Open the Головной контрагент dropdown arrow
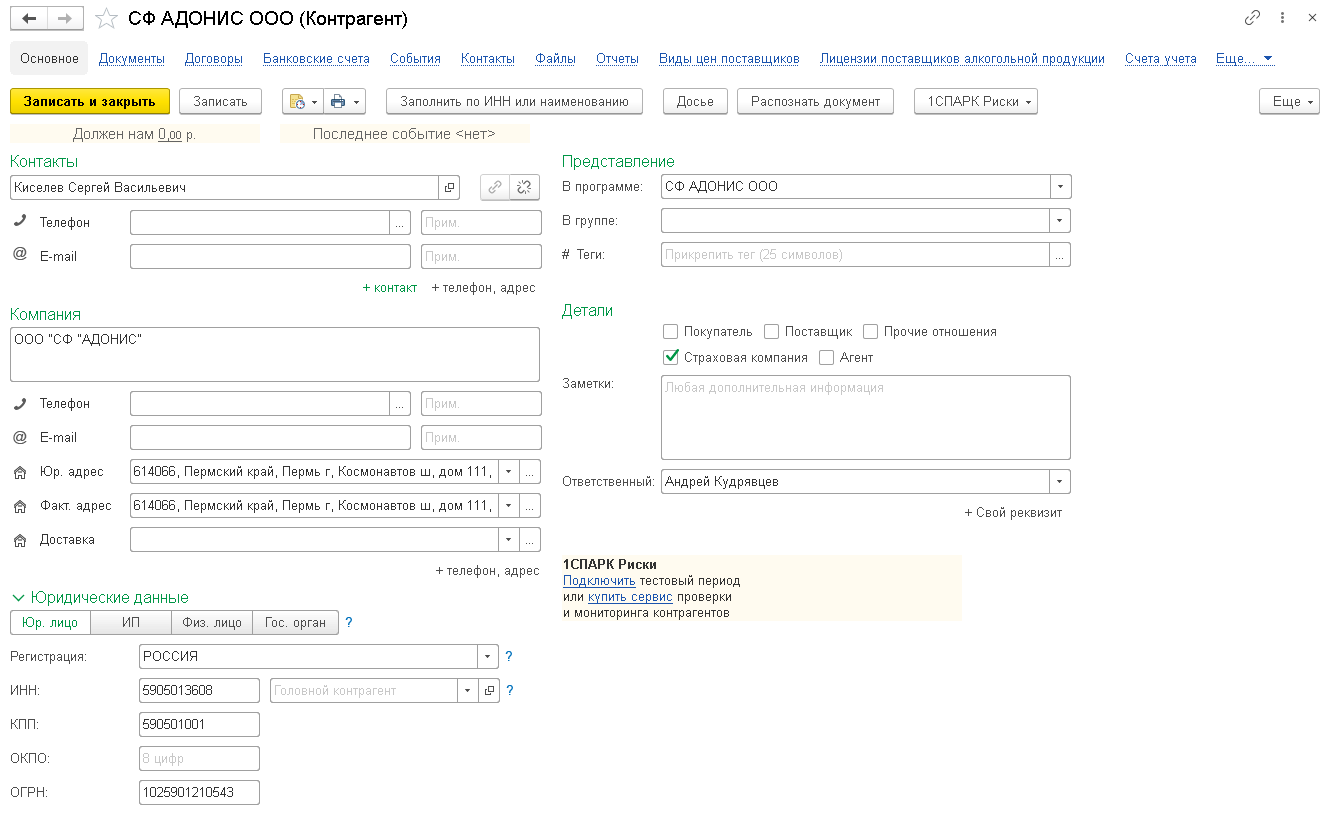 [x=468, y=691]
